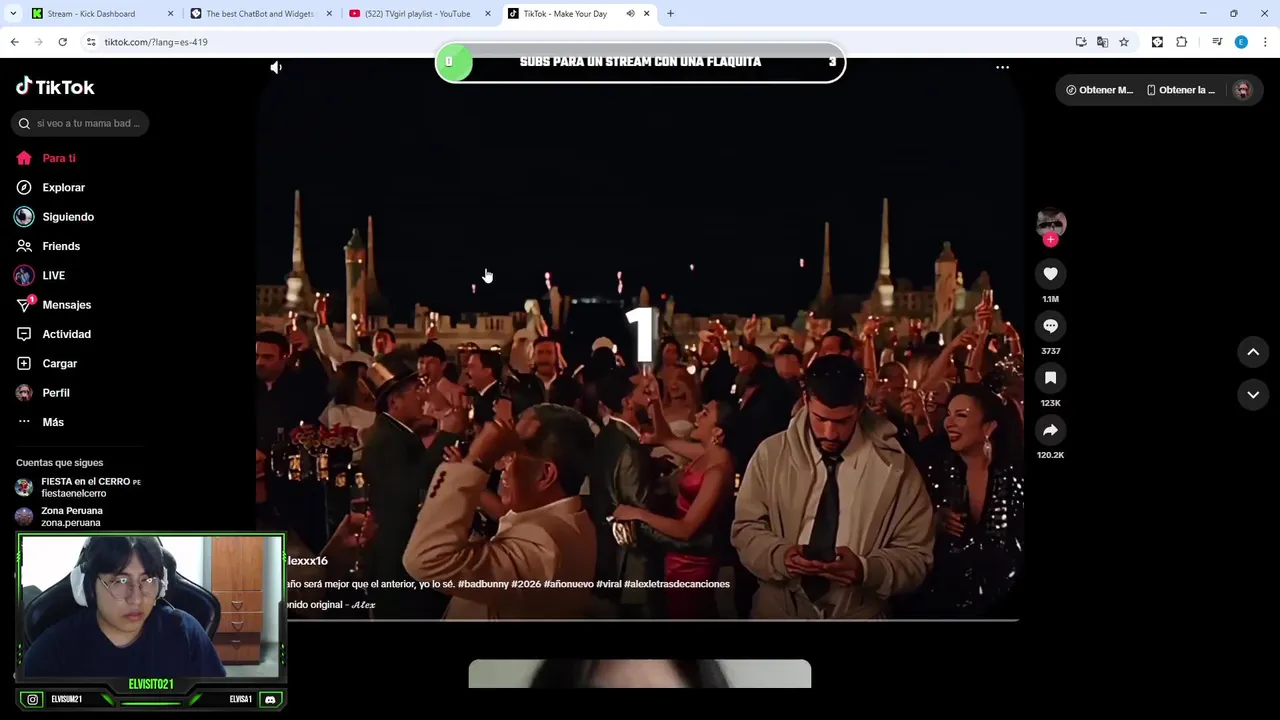
Task: Go to the previous video with up chevron
Action: (1253, 352)
